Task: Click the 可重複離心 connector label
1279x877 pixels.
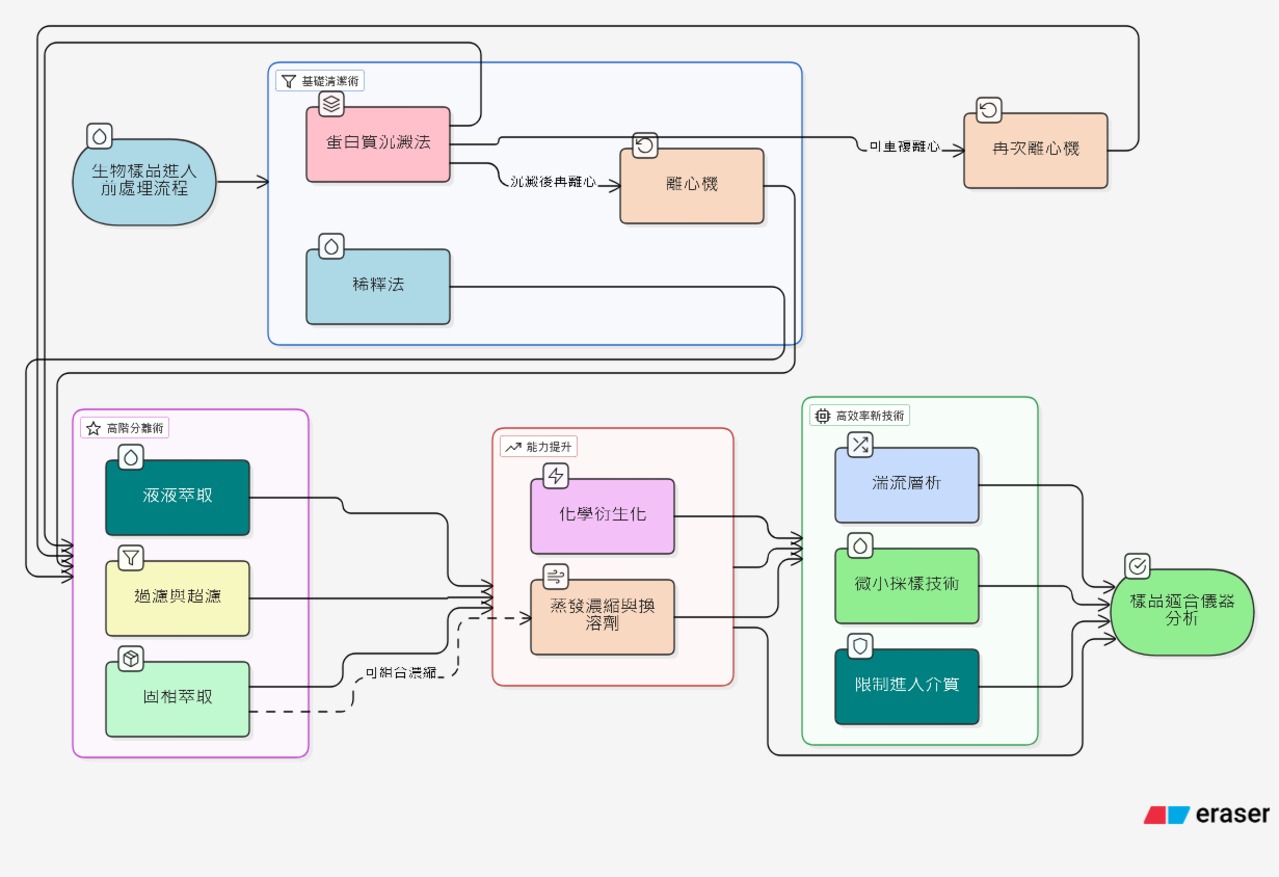Action: tap(904, 147)
